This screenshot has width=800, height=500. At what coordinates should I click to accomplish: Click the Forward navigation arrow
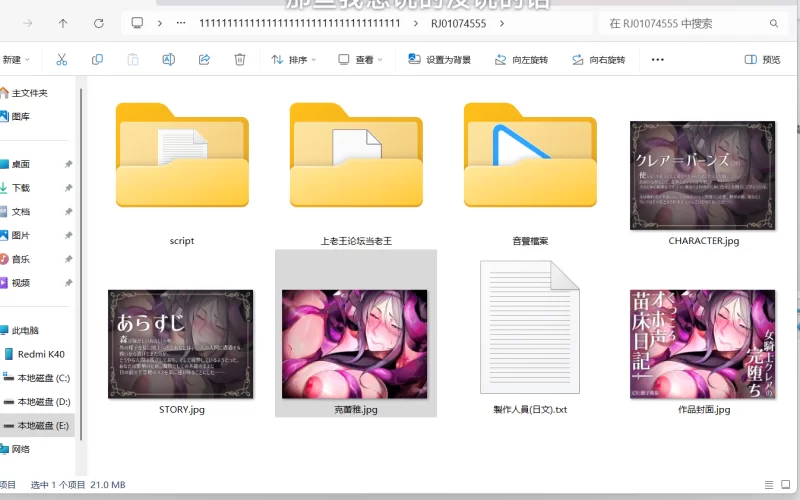point(28,23)
